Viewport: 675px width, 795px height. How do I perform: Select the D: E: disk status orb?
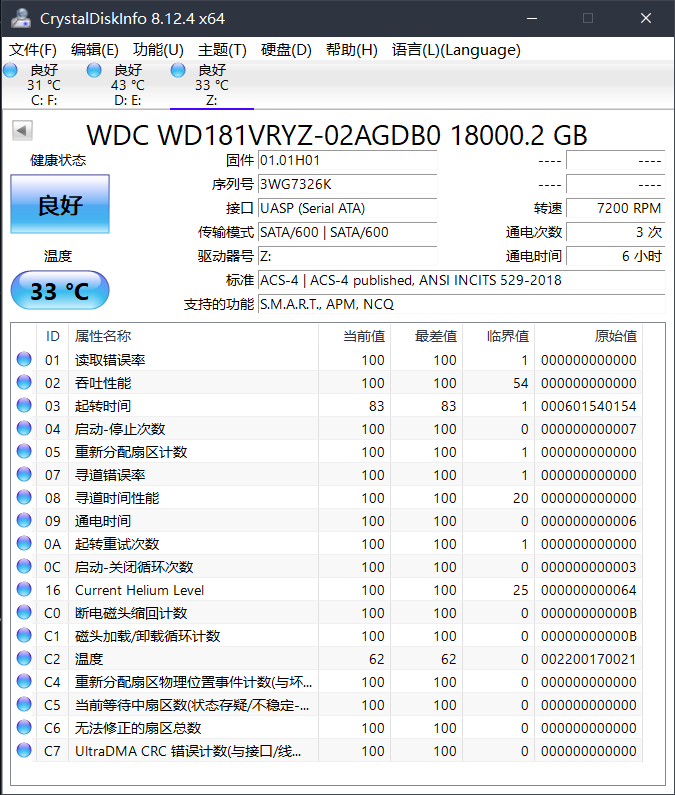tap(94, 70)
